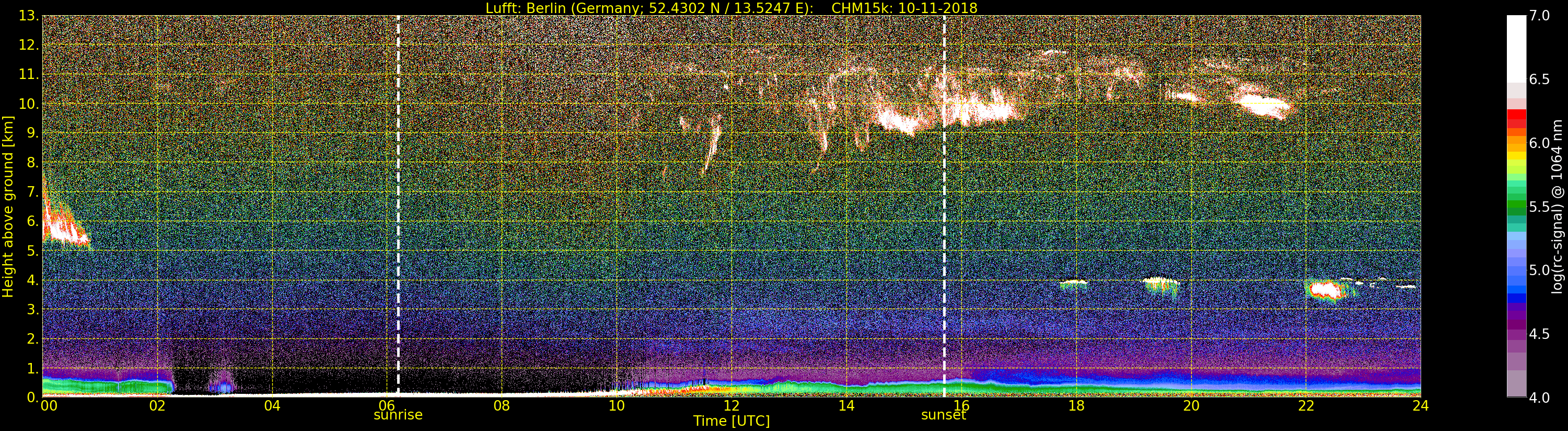1568x431 pixels.
Task: Click the colorbar value '5.0'
Action: (1539, 270)
